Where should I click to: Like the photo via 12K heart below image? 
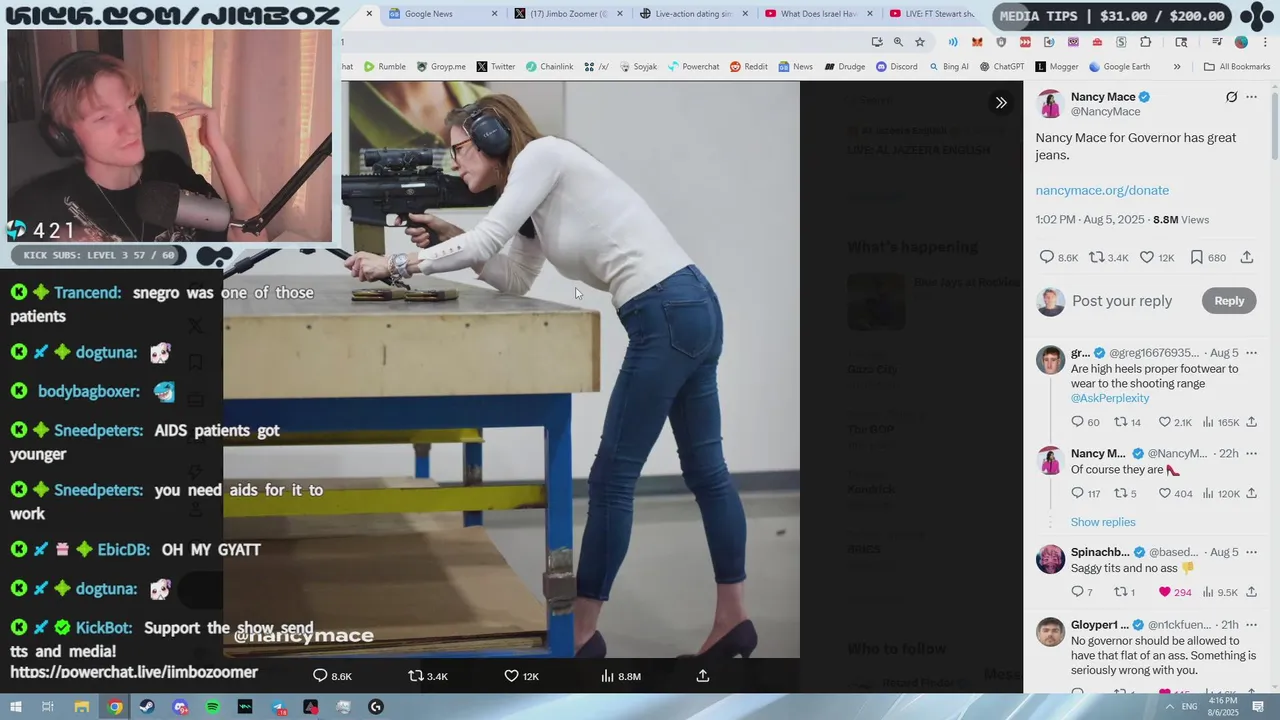(511, 676)
